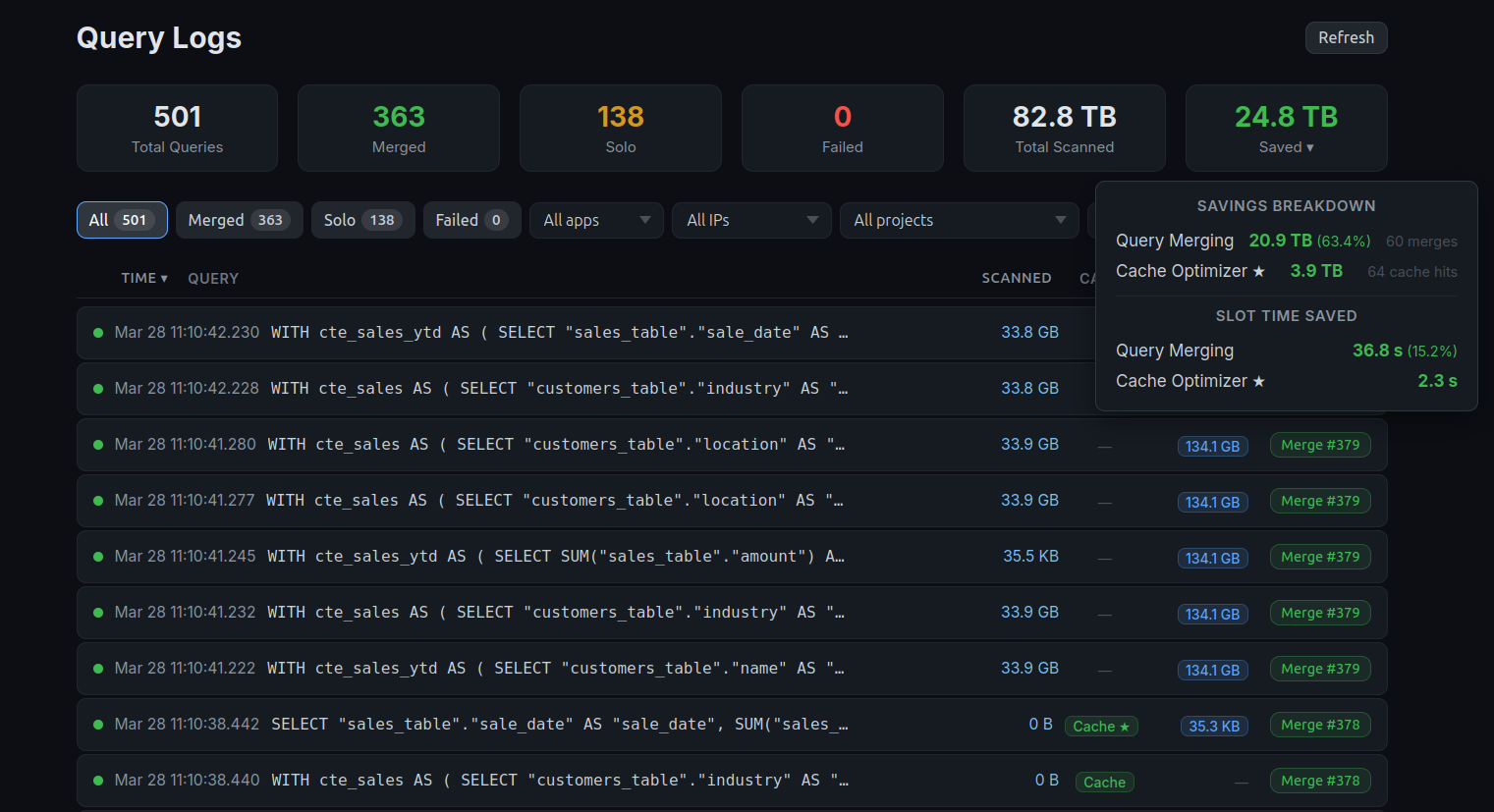Screen dimensions: 1494x812
Task: Click the SCANNED column header
Action: point(1017,278)
